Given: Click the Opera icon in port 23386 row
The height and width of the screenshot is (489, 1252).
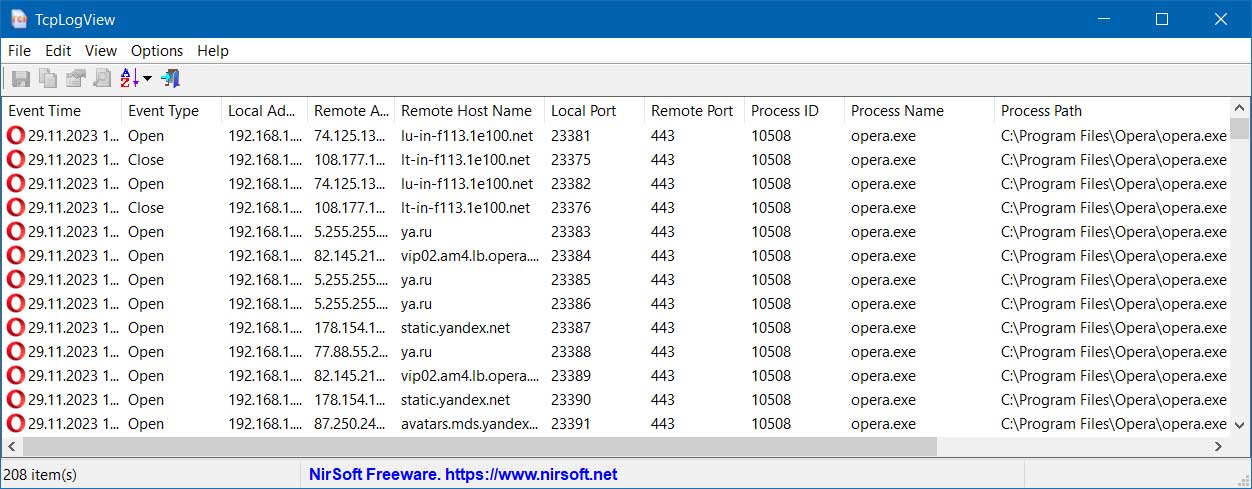Looking at the screenshot, I should tap(16, 304).
